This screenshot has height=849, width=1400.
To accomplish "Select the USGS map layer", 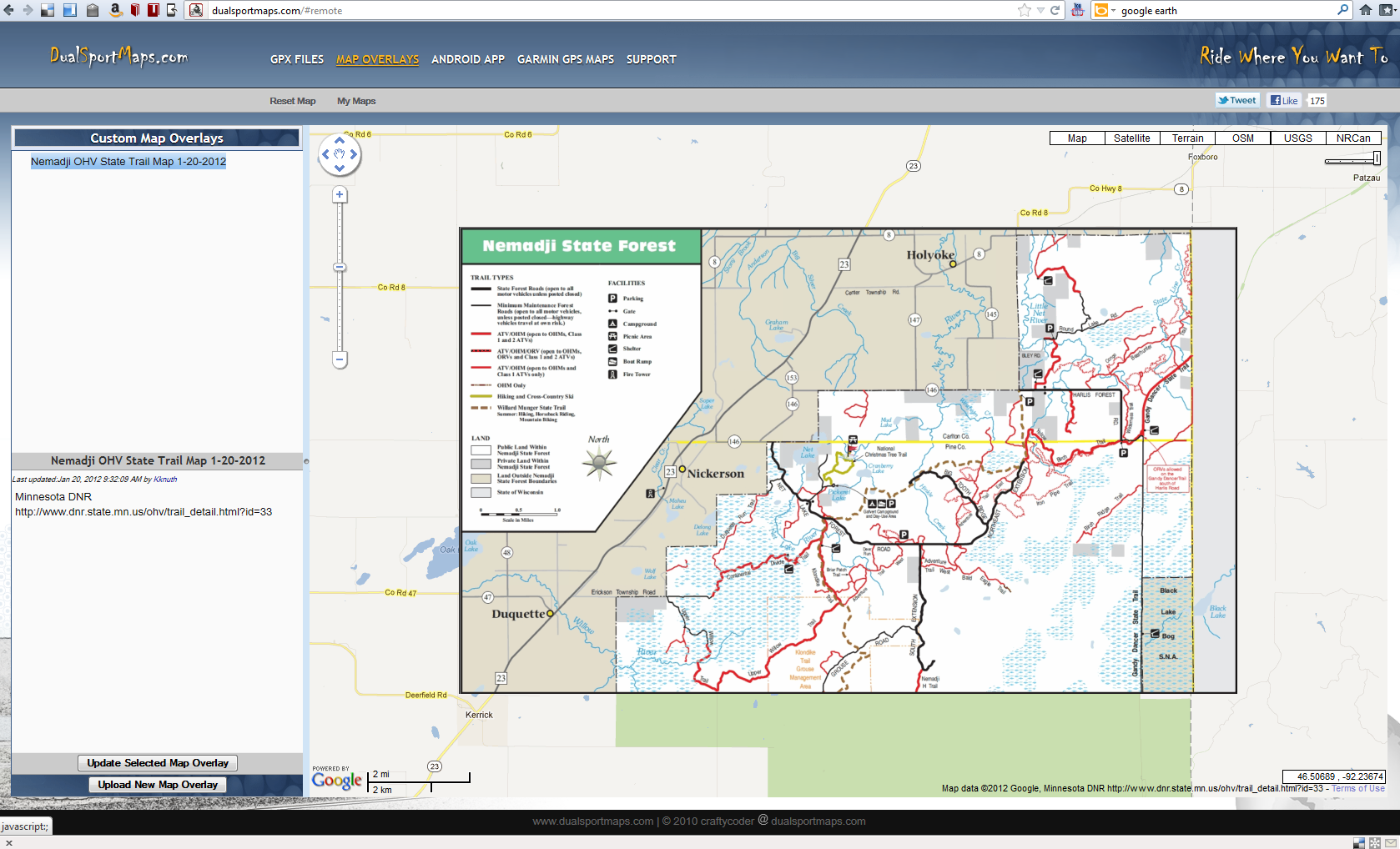I will pos(1297,138).
